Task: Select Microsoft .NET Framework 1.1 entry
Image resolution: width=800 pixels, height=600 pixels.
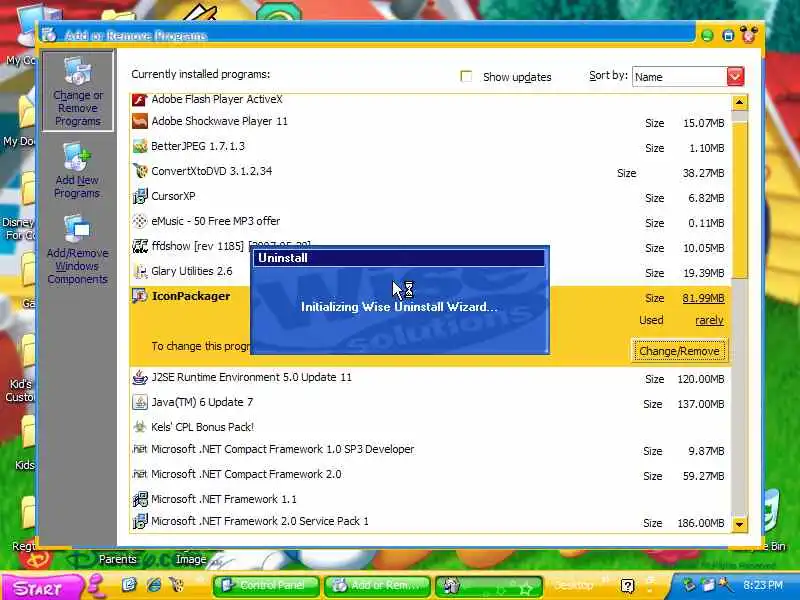Action: point(431,499)
